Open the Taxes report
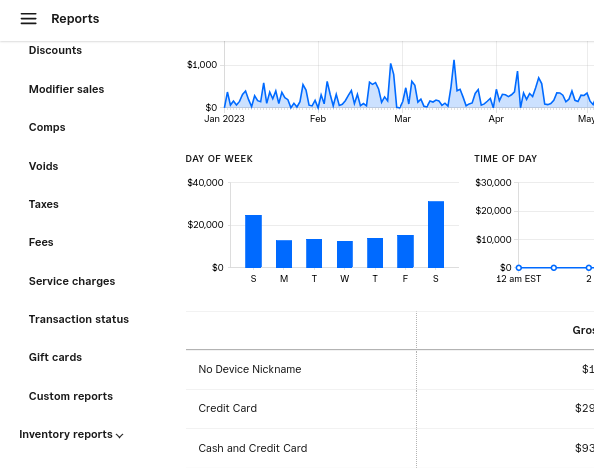This screenshot has width=594, height=468. point(44,204)
